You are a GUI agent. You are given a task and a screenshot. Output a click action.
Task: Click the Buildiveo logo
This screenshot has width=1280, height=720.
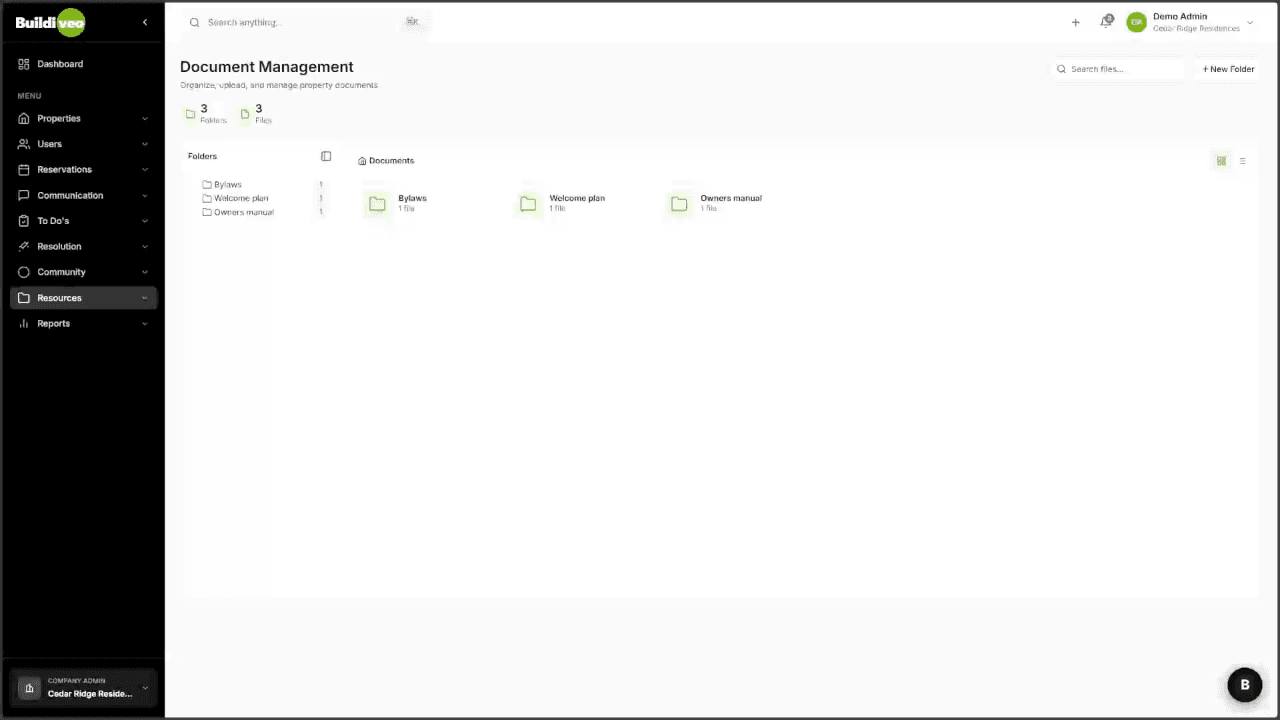point(50,22)
